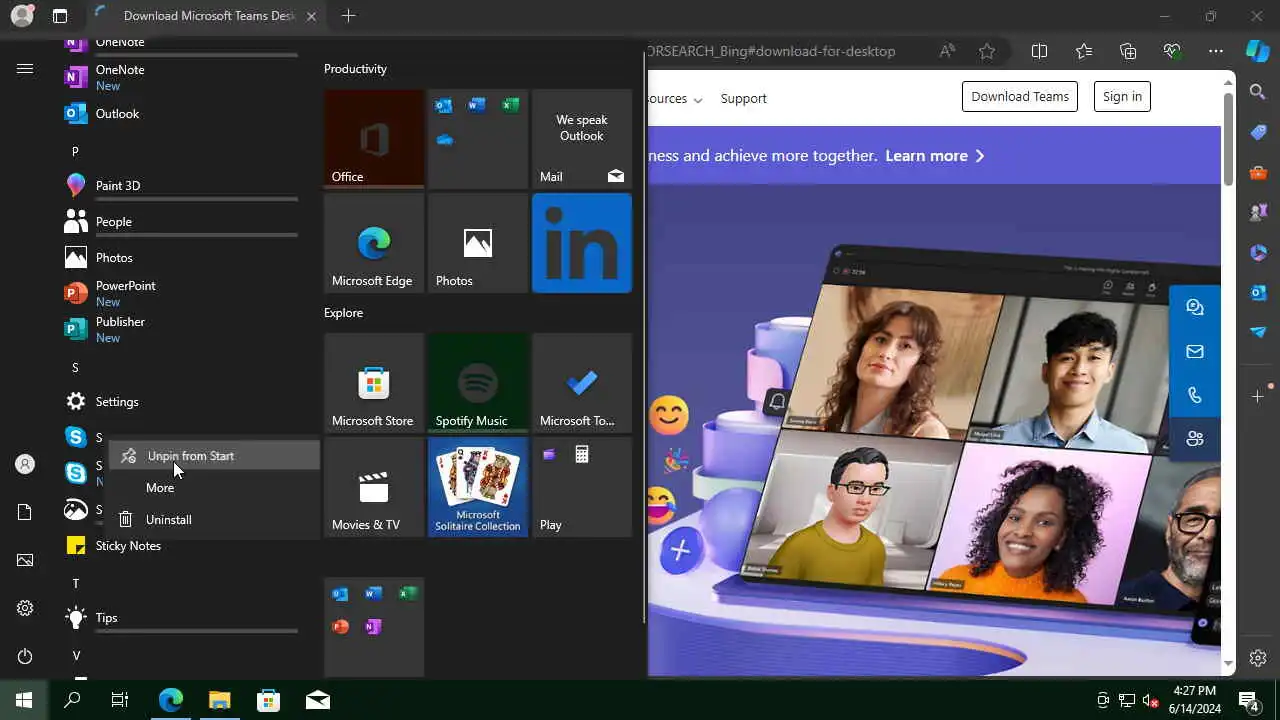Open the Read aloud icon in the address bar

[947, 51]
